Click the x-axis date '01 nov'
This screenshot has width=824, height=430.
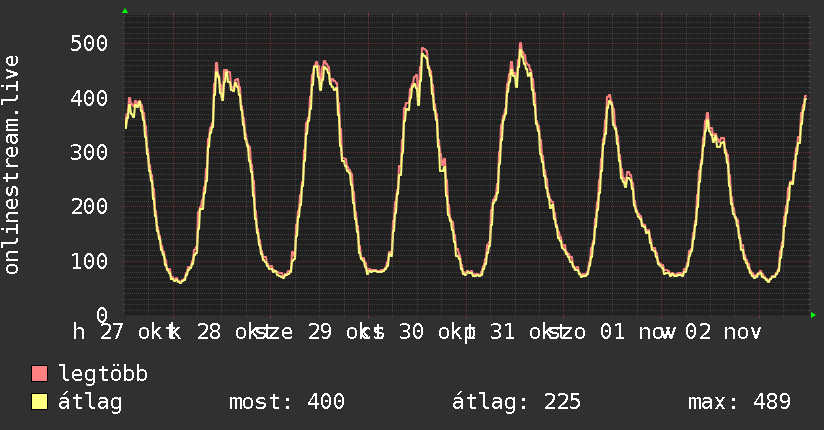point(636,332)
